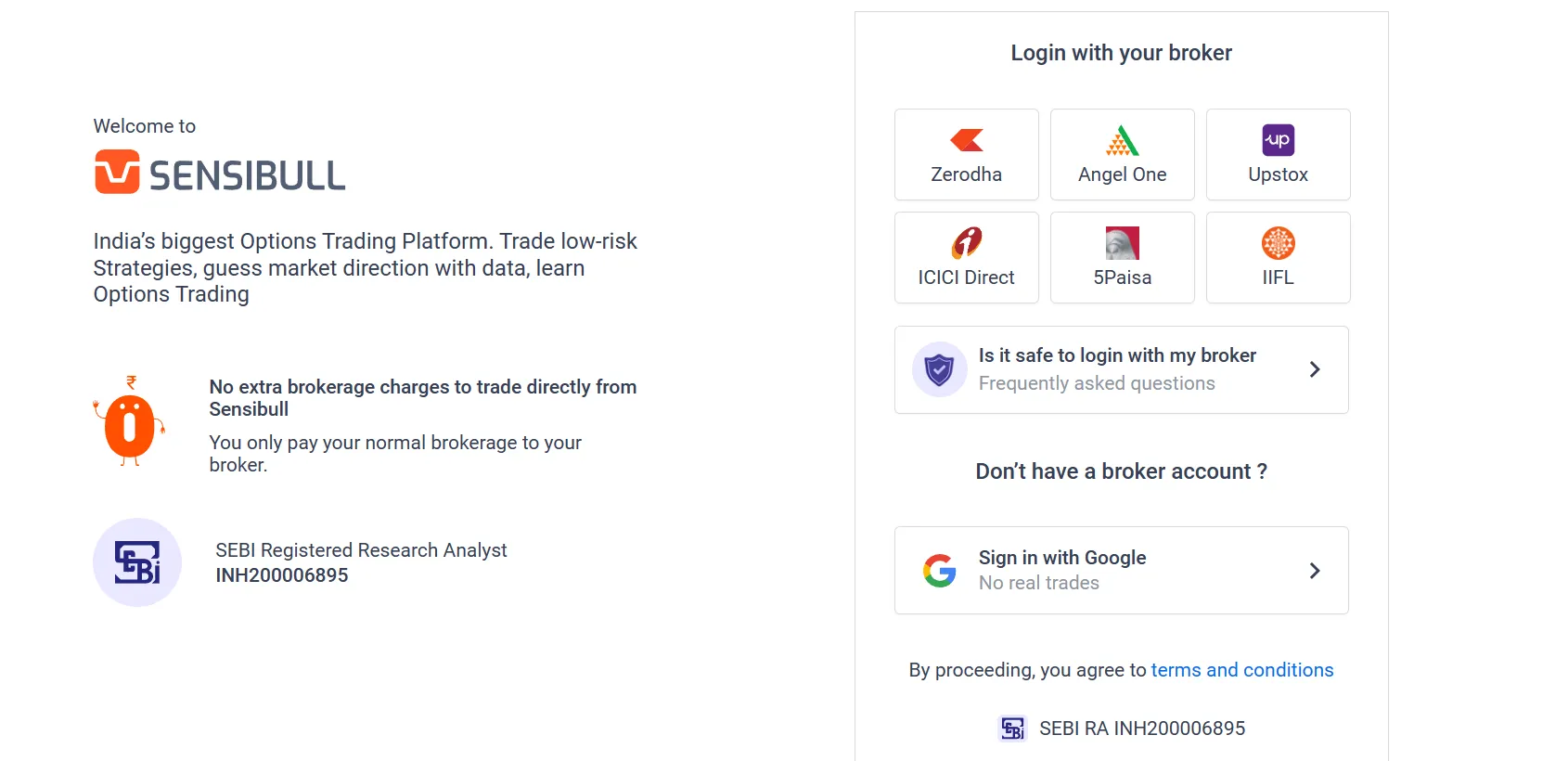Click 'SEBI RA INH200006895' footer text

coord(1142,729)
